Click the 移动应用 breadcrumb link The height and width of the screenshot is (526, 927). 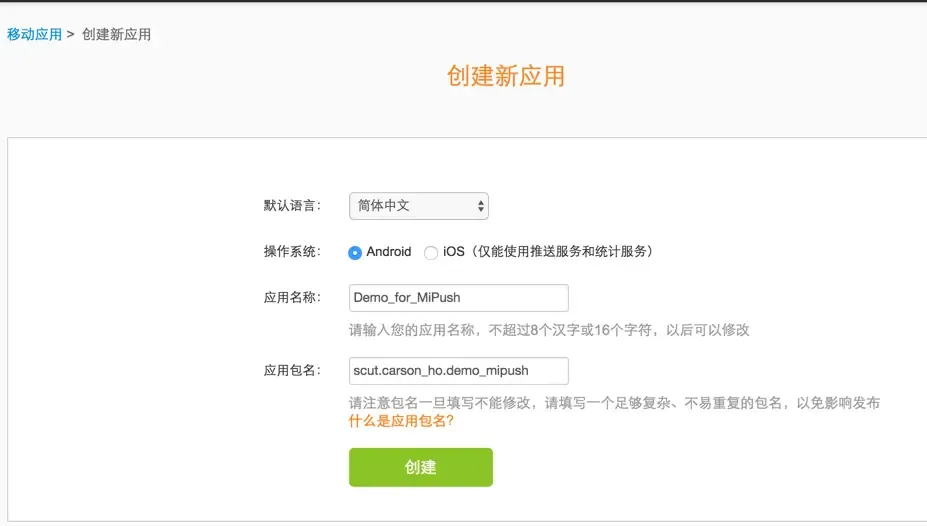(34, 35)
